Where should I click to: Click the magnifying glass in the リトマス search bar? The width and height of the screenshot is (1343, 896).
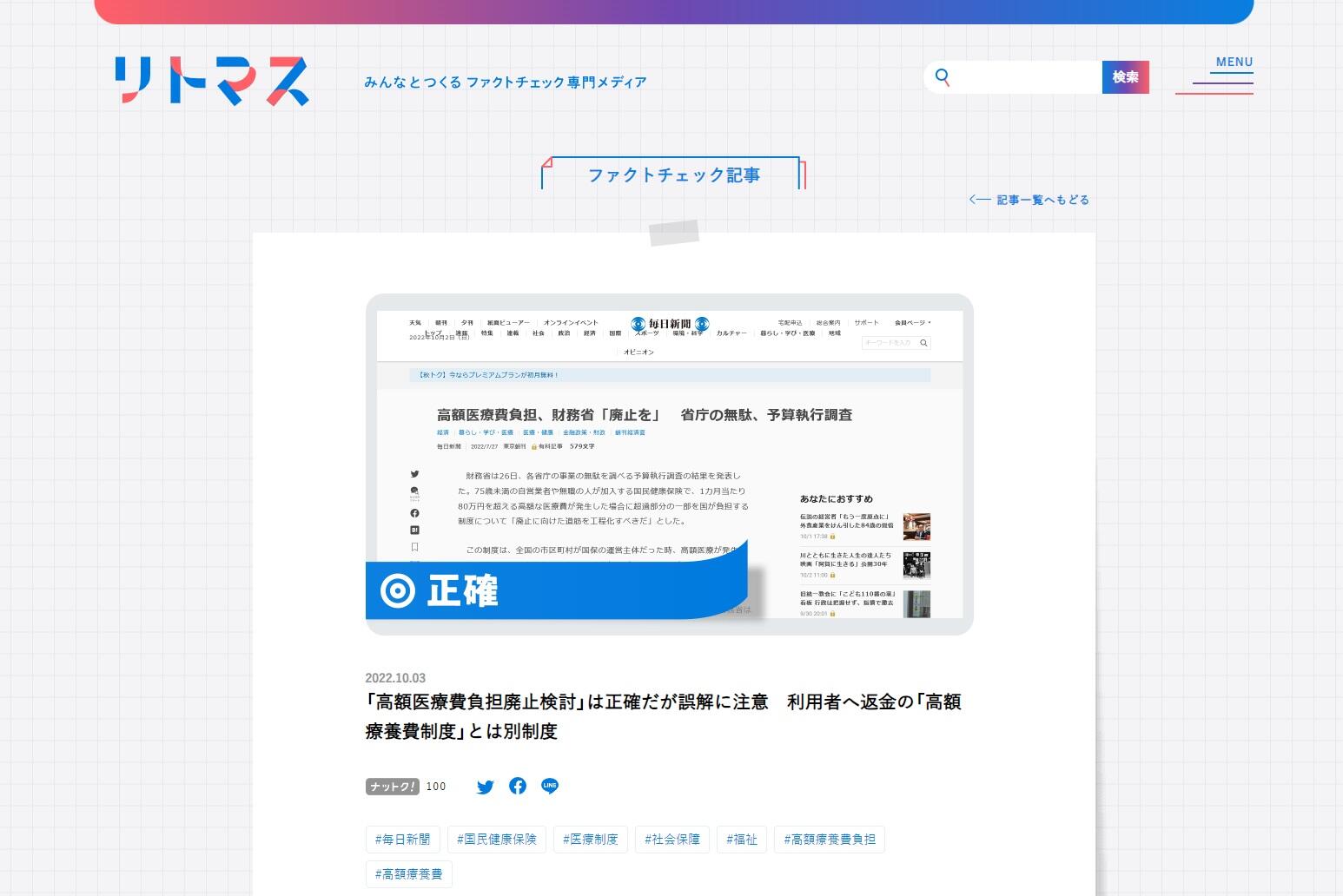pyautogui.click(x=943, y=77)
